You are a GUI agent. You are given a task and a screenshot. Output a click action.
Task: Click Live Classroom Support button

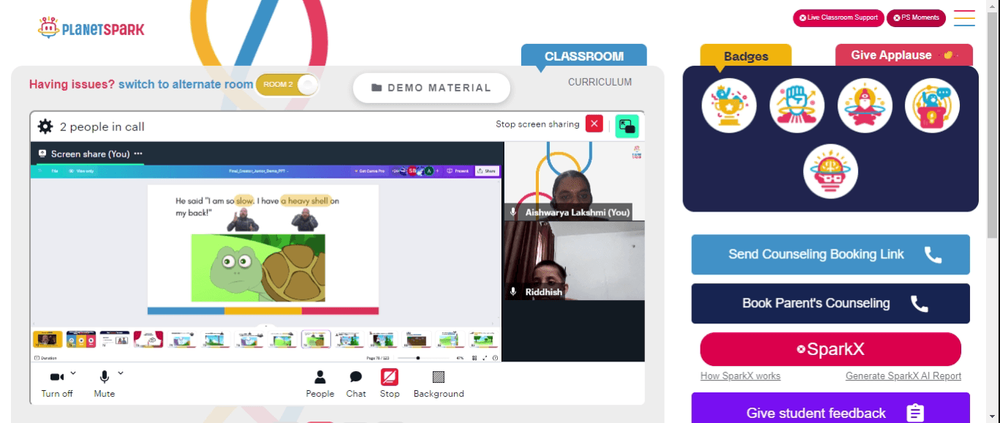pyautogui.click(x=838, y=18)
